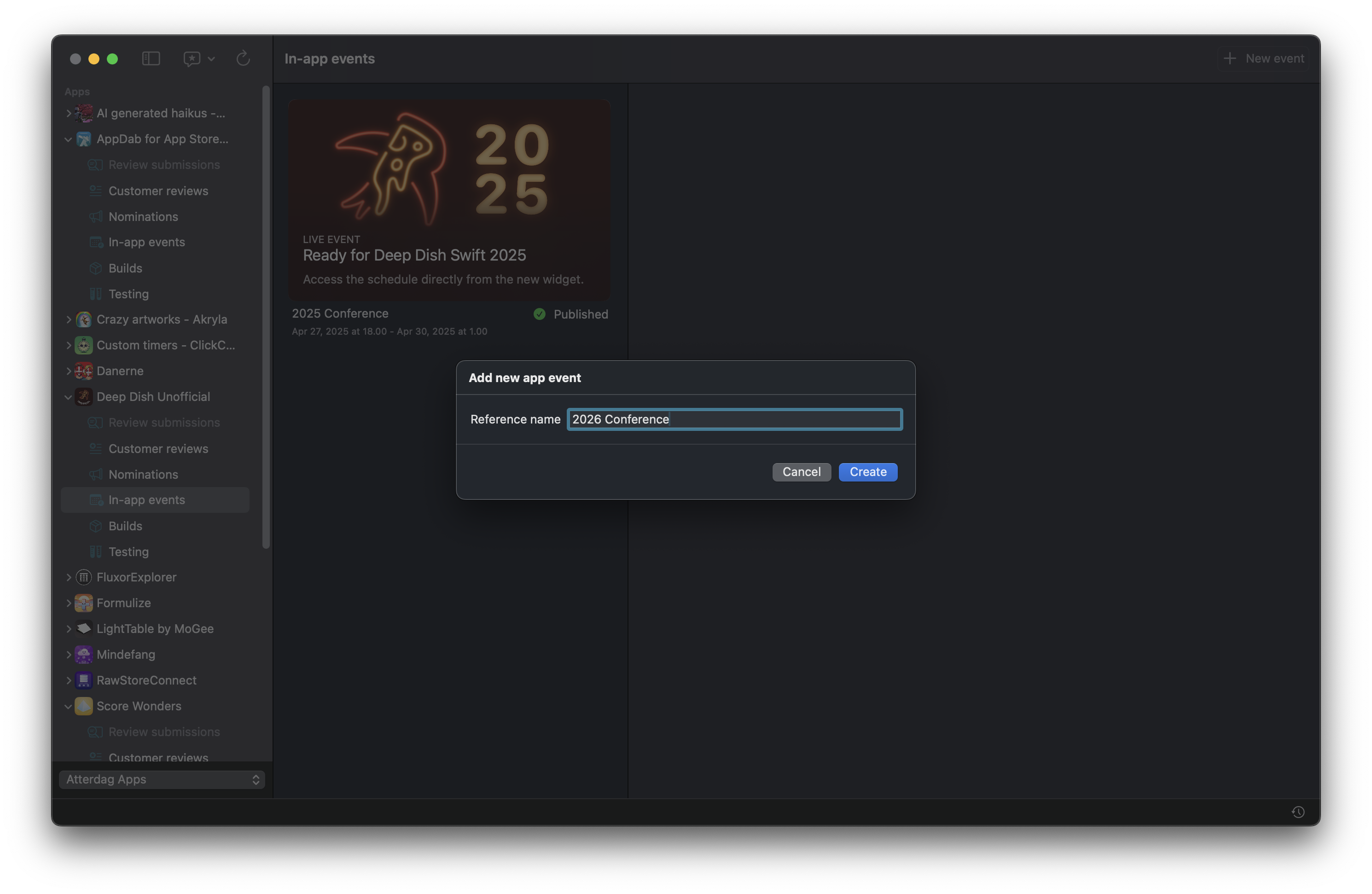
Task: Click Testing icon under Deep Dish Unofficial
Action: click(96, 551)
